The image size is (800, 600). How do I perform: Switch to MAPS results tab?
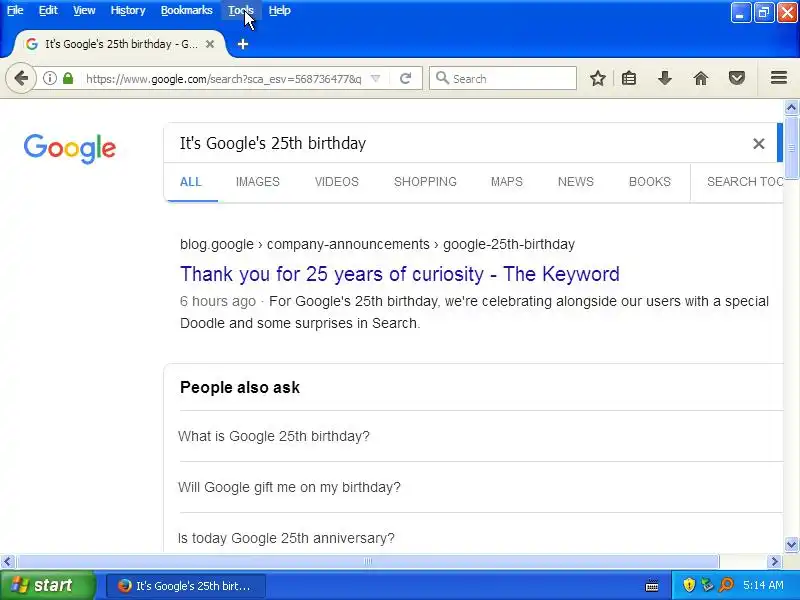(507, 182)
